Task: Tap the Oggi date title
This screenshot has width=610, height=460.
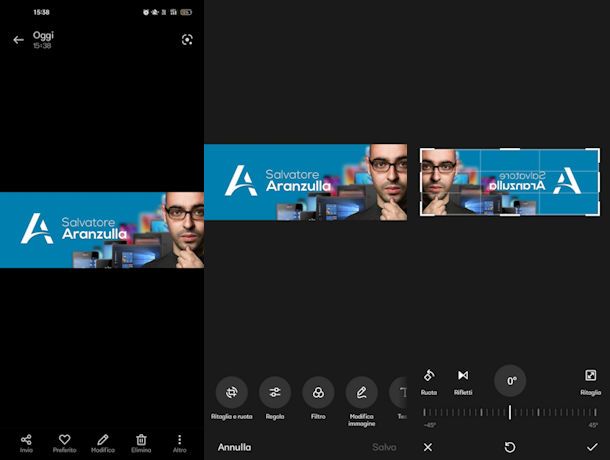Action: pyautogui.click(x=43, y=35)
